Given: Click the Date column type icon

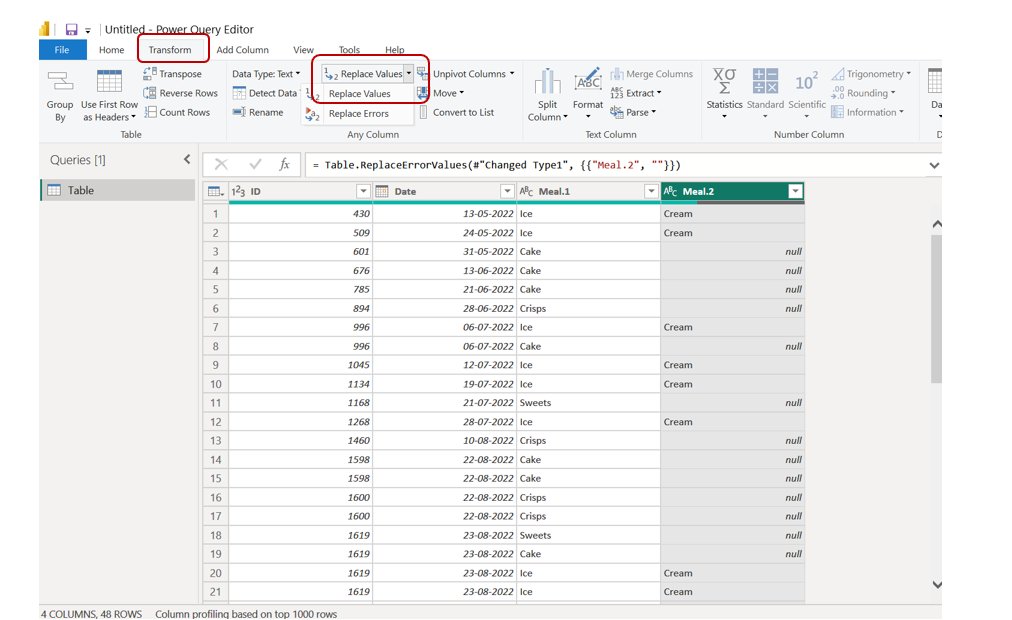Looking at the screenshot, I should (382, 191).
